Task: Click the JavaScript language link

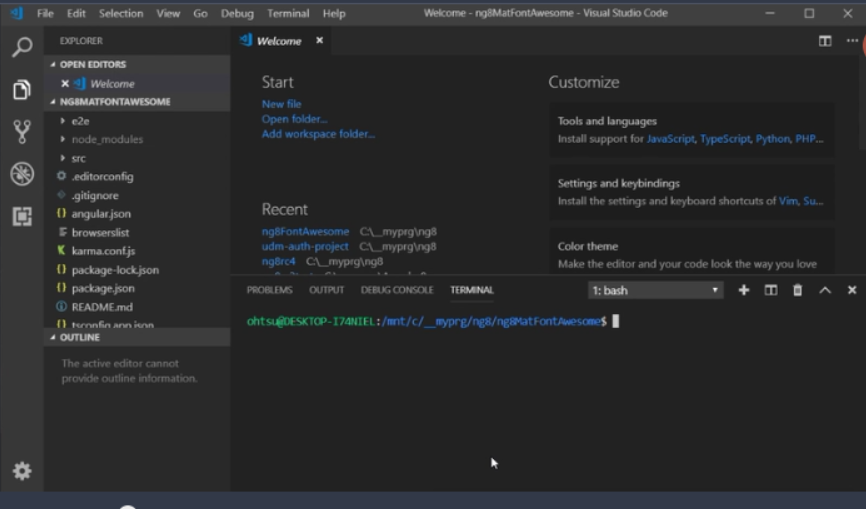Action: coord(670,139)
